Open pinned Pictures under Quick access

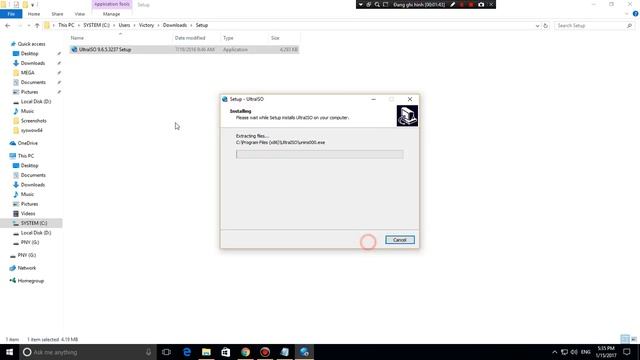tap(29, 92)
